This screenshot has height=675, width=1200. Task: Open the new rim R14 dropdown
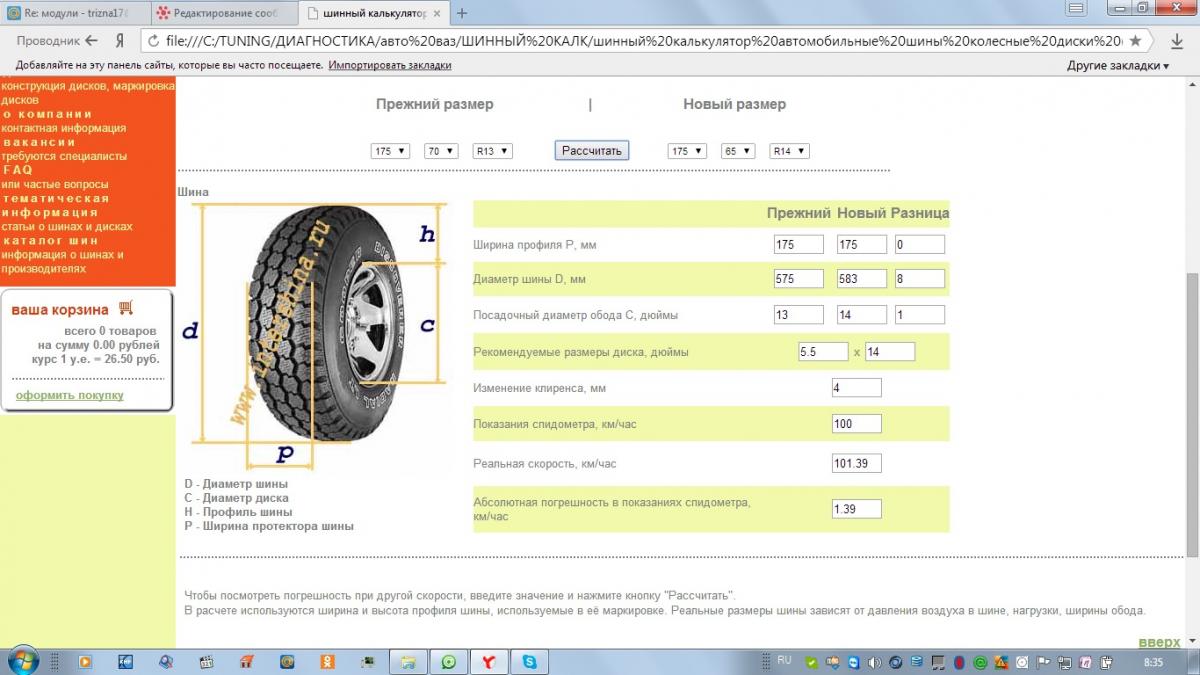[x=789, y=151]
